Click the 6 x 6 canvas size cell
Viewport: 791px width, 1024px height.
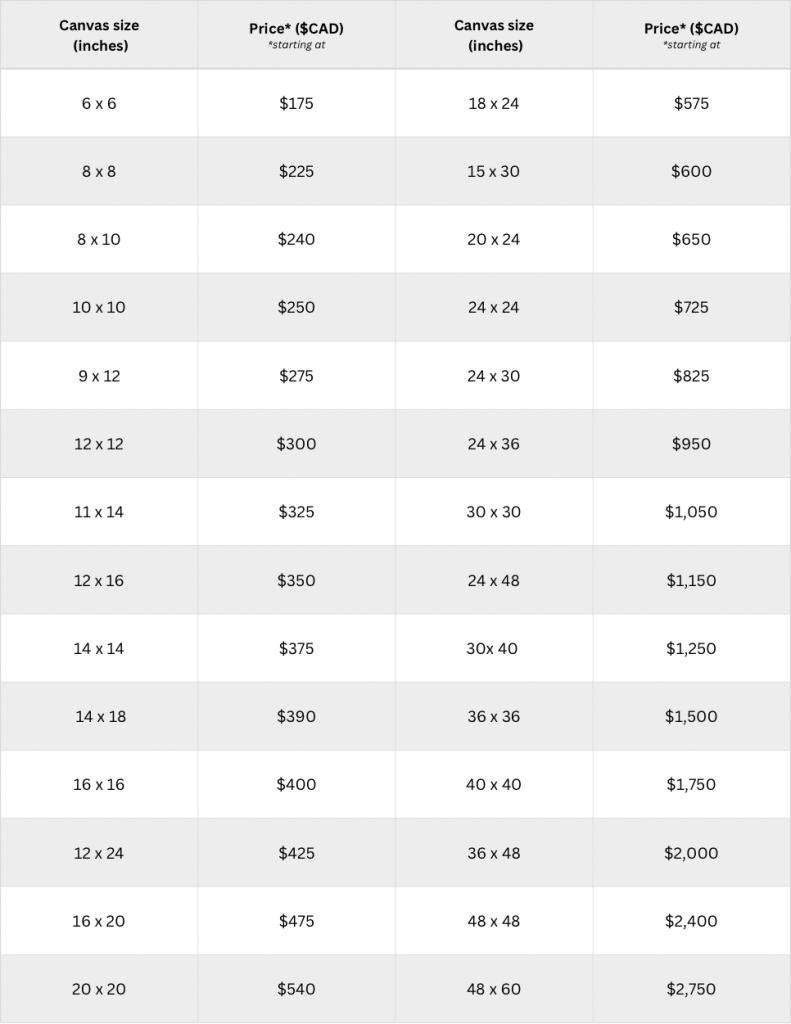(99, 103)
